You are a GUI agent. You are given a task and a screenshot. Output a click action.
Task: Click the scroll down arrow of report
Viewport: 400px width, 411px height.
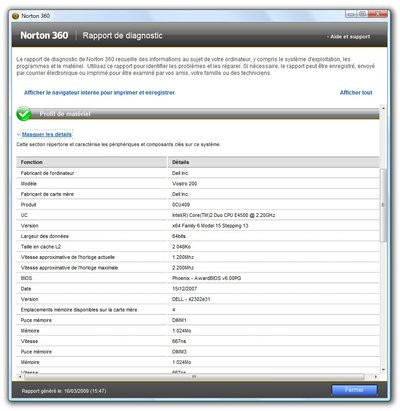coord(383,369)
